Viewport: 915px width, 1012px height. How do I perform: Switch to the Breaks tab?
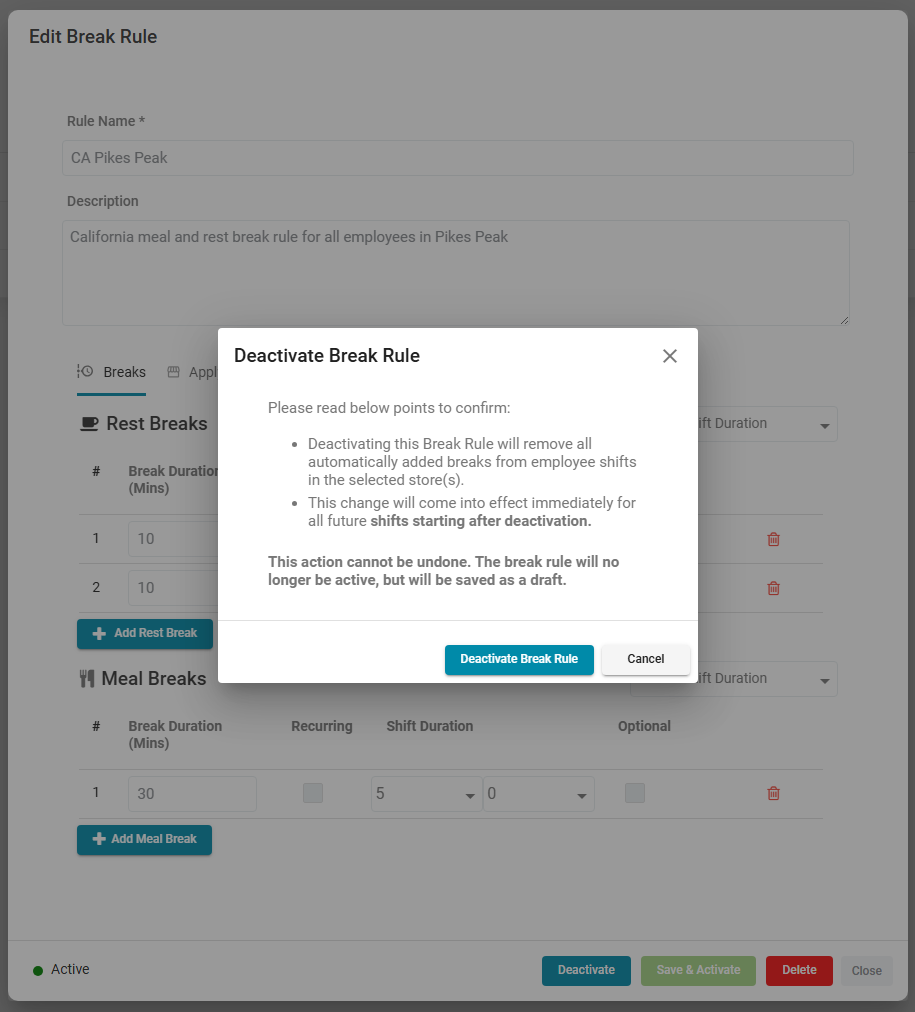tap(124, 372)
